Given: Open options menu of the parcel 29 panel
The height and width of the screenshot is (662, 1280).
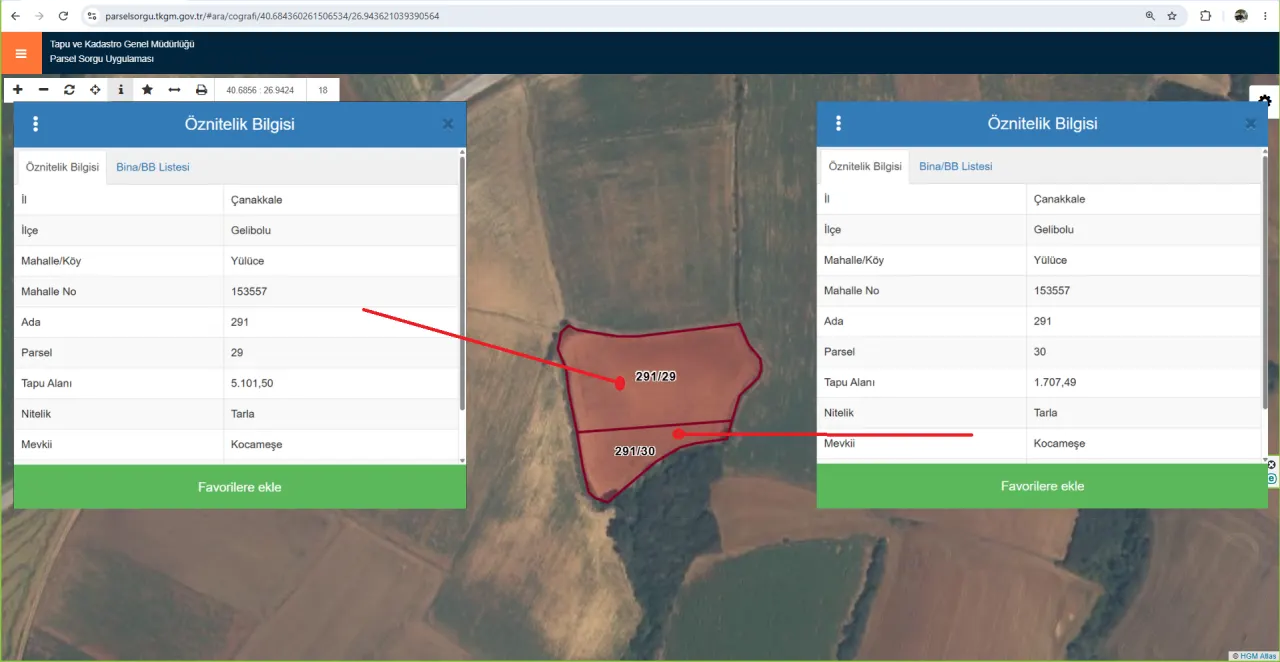Looking at the screenshot, I should (36, 124).
